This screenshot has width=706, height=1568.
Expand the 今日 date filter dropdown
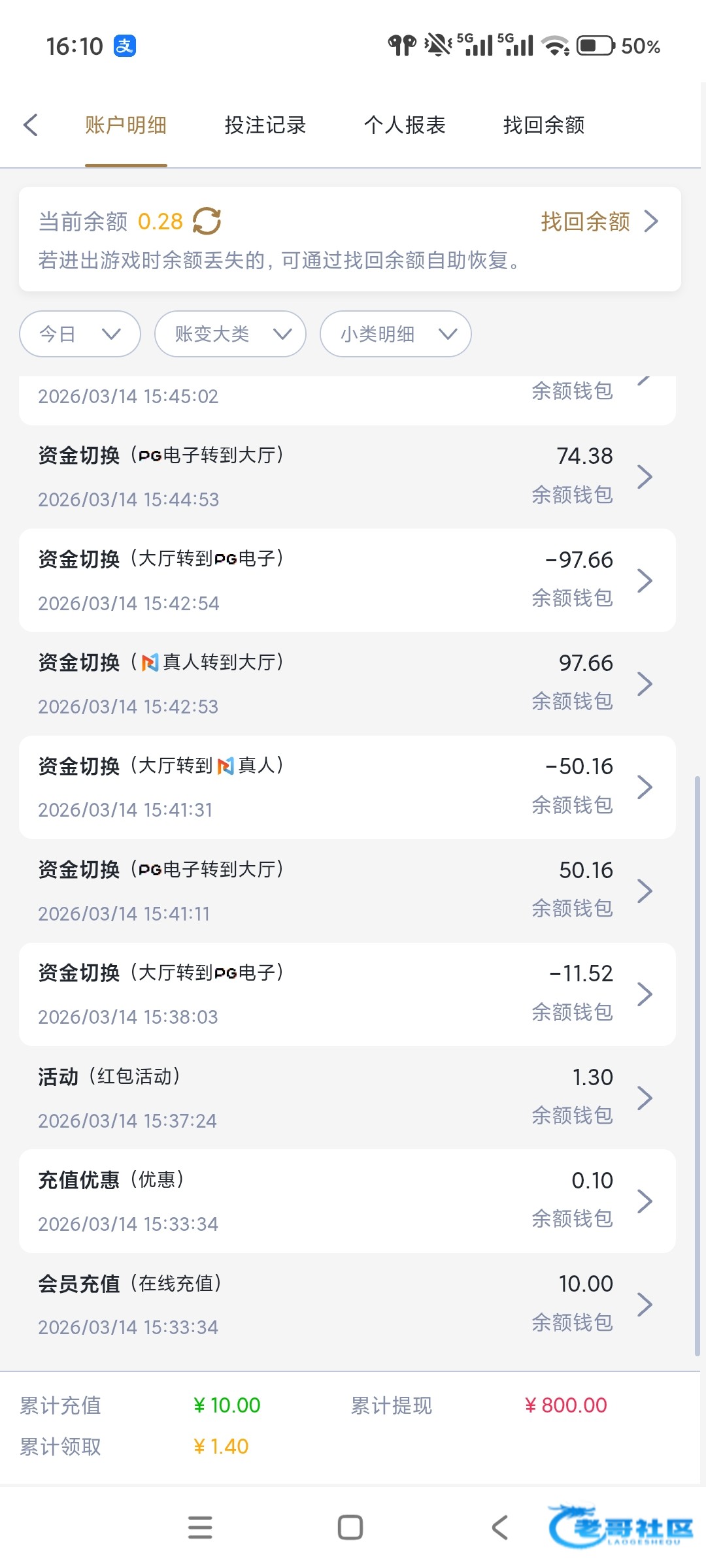pos(80,334)
